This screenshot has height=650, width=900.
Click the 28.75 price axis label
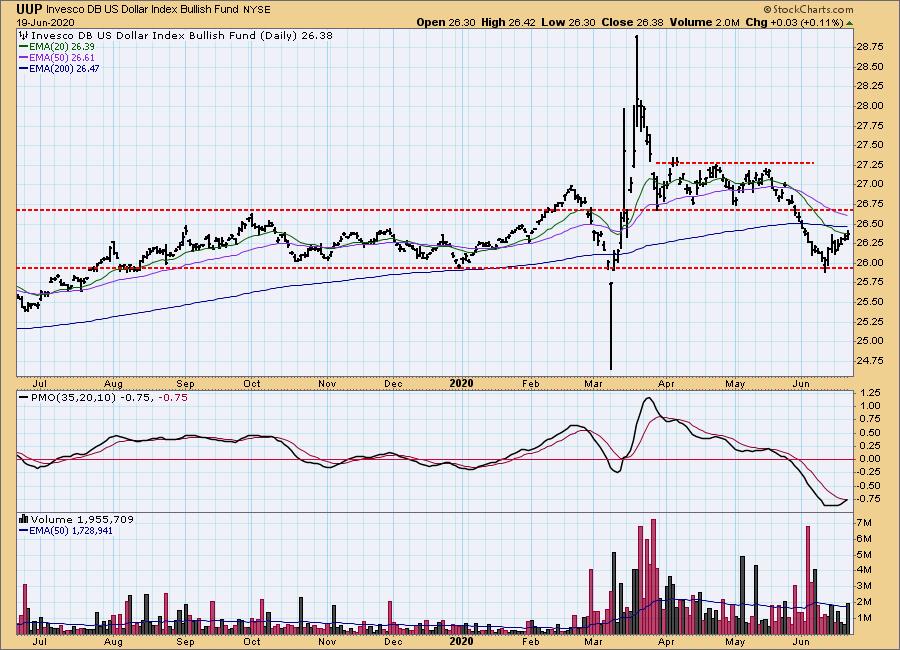coord(870,47)
